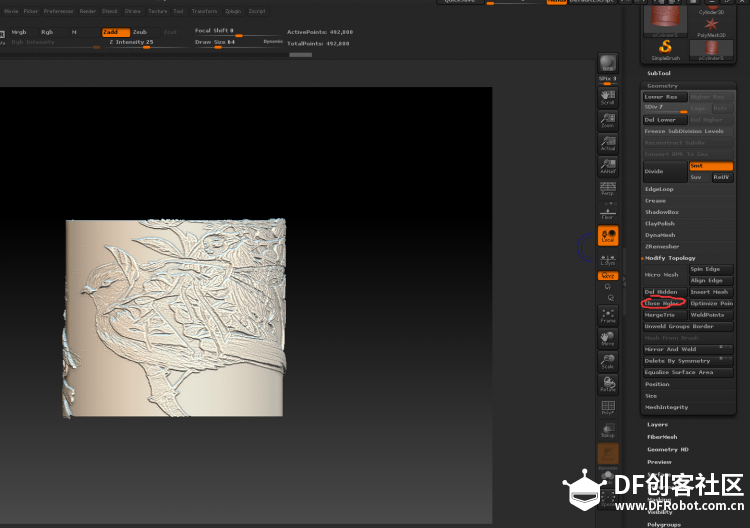Image resolution: width=750 pixels, height=528 pixels.
Task: Open the Texture menu
Action: pyautogui.click(x=157, y=11)
